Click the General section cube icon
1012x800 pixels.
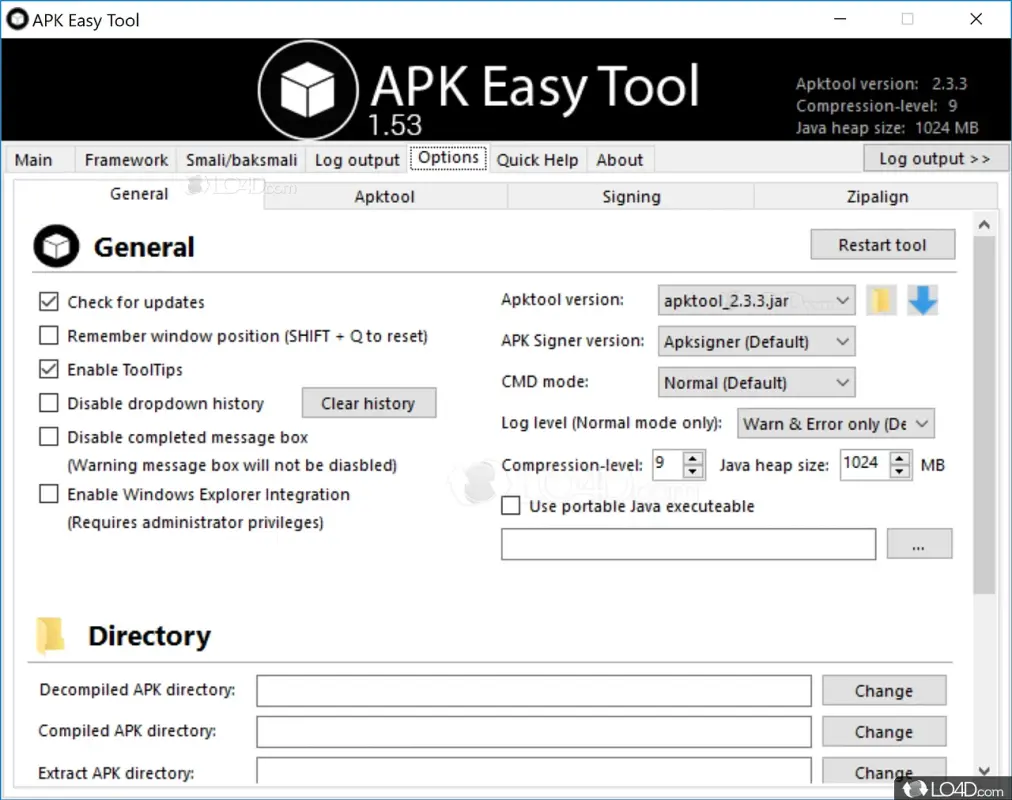[56, 246]
